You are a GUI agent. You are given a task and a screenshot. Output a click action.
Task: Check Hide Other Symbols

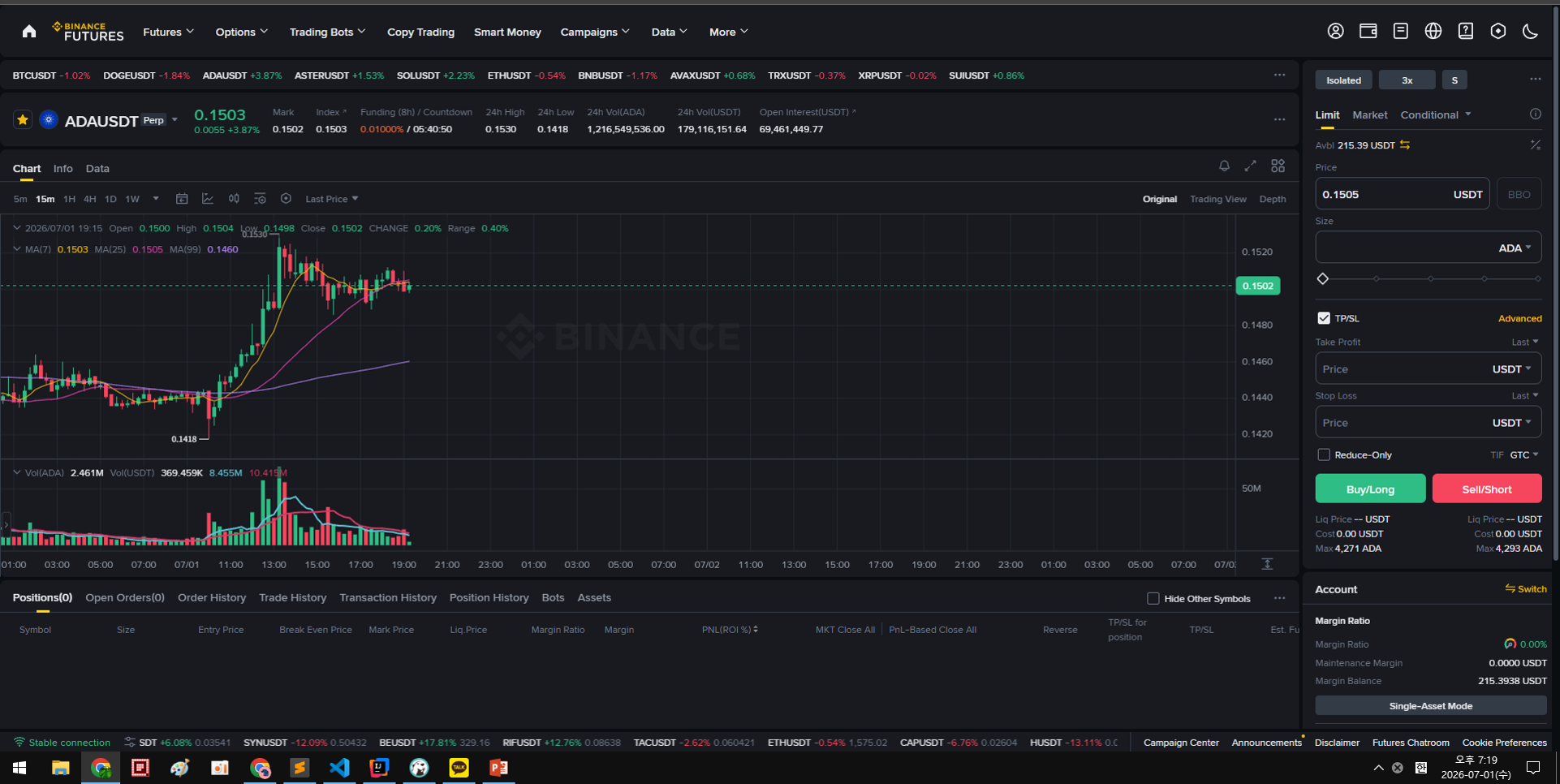[1153, 598]
